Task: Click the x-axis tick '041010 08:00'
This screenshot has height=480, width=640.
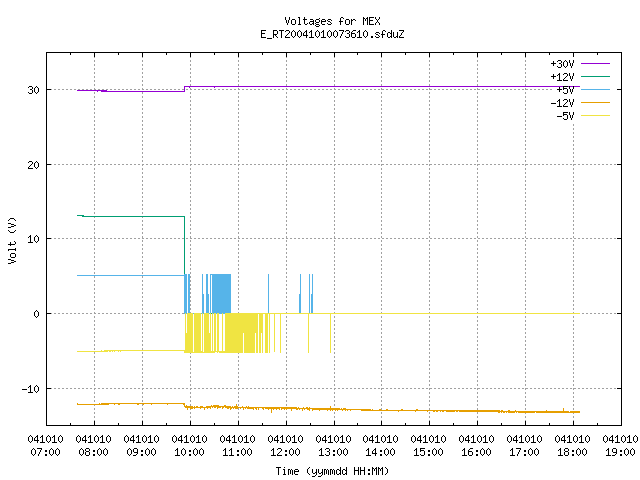Action: (x=93, y=445)
